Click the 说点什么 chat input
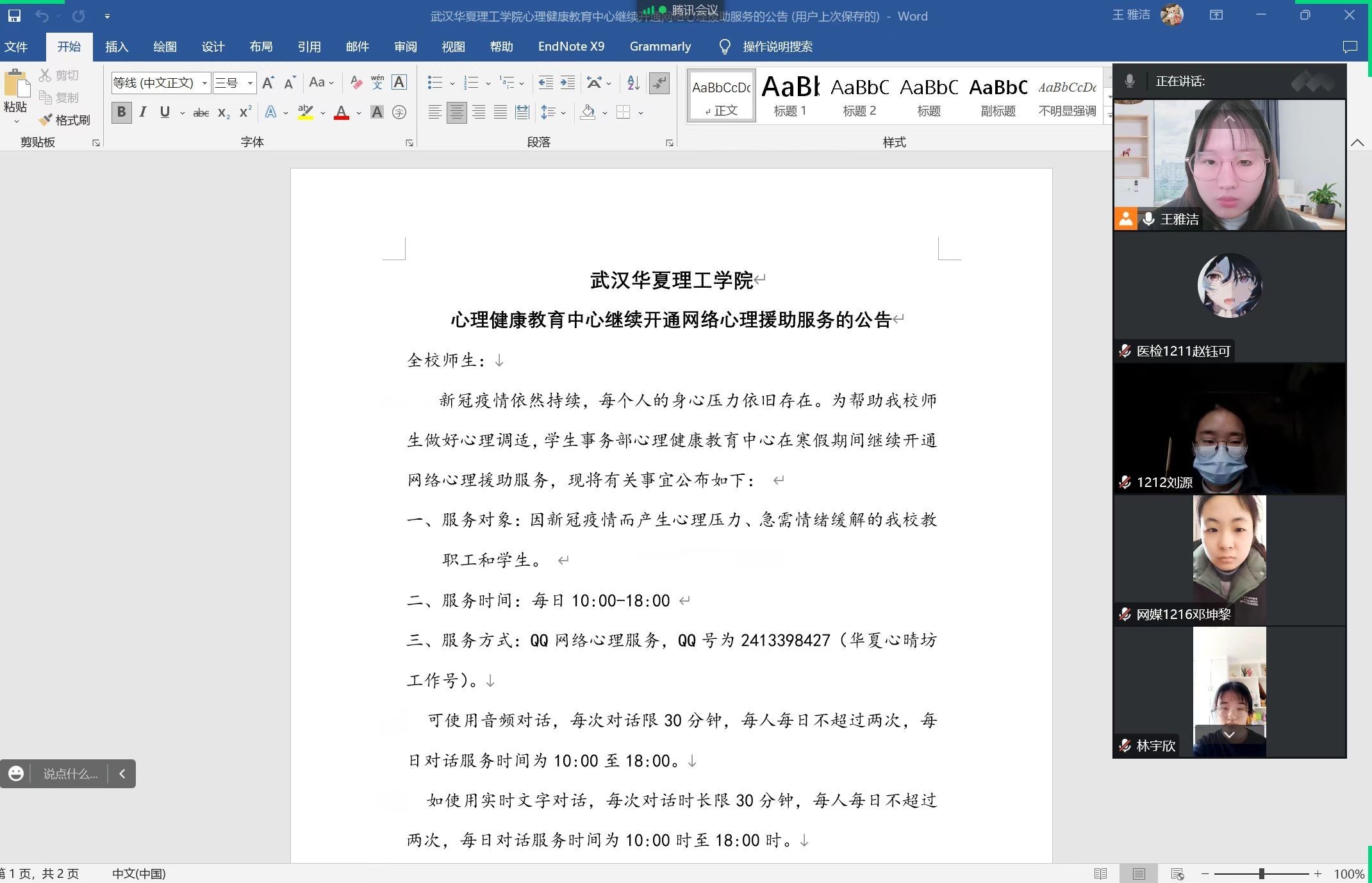 [70, 774]
